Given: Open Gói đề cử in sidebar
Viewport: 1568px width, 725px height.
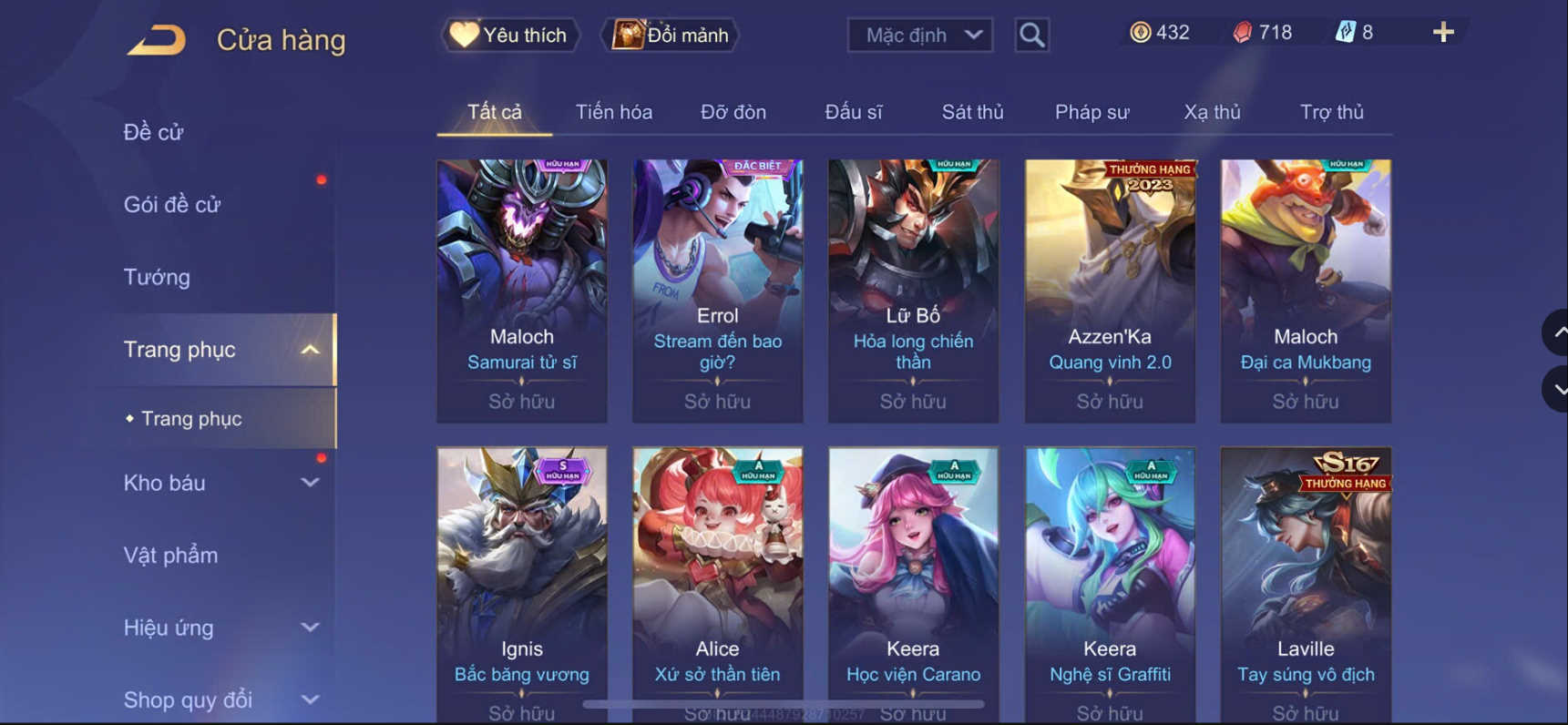Looking at the screenshot, I should (x=172, y=205).
